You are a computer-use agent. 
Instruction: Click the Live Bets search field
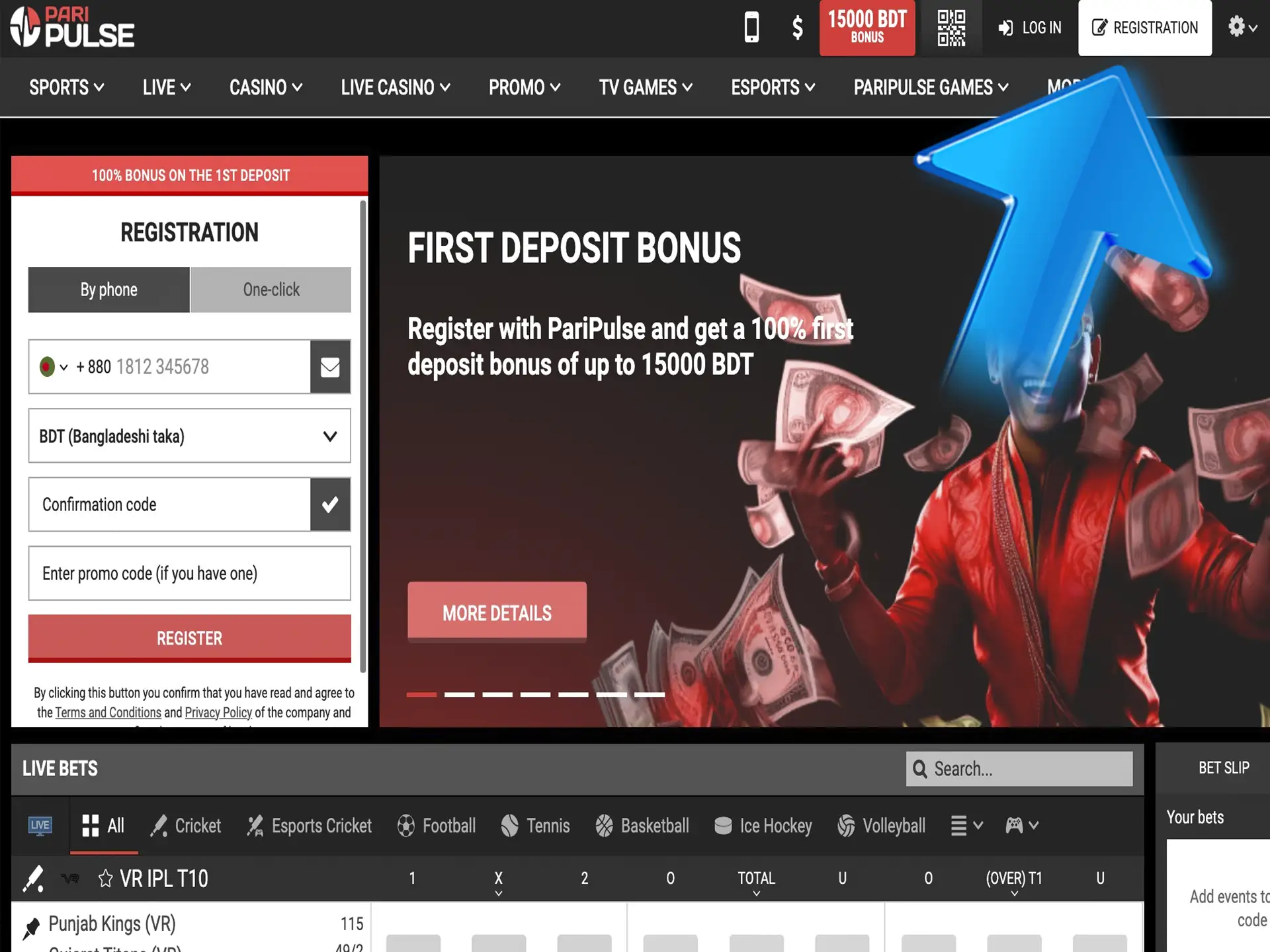point(1019,769)
